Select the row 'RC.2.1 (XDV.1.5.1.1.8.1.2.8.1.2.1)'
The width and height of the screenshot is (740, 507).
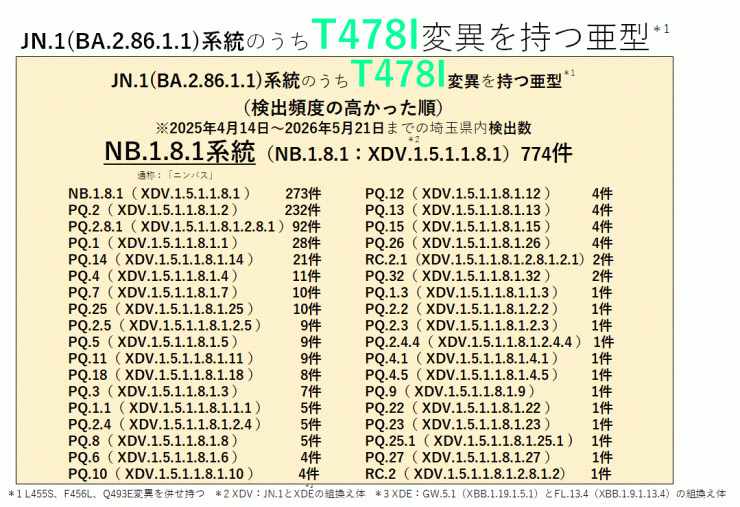[489, 260]
